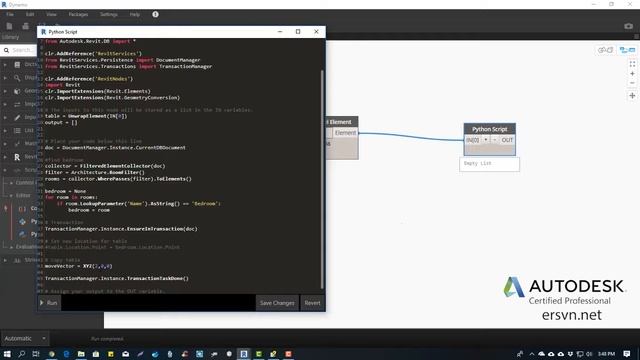Click the library search magnifier icon
The width and height of the screenshot is (640, 360).
tap(6, 50)
